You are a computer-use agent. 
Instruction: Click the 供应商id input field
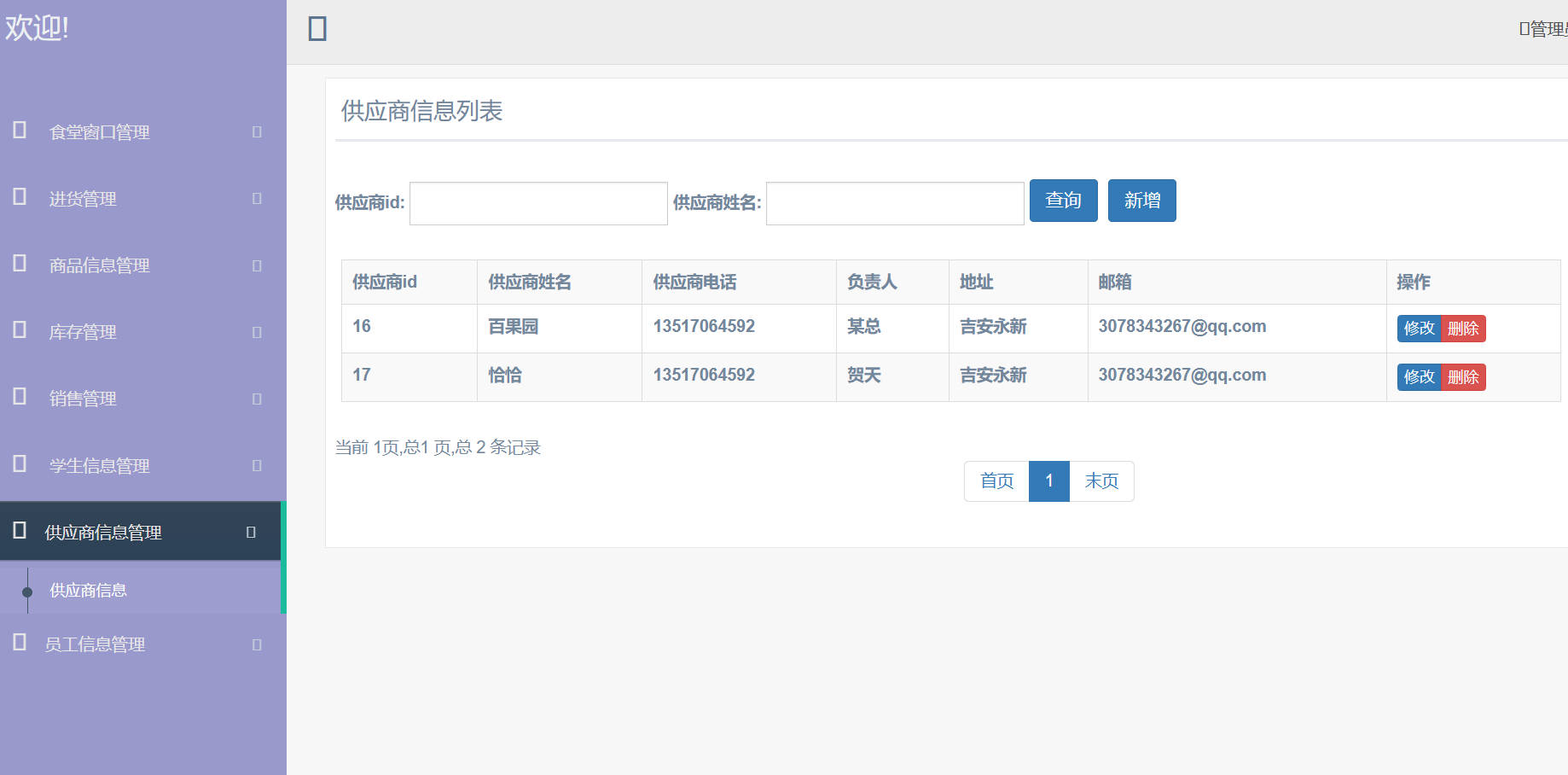(x=537, y=203)
